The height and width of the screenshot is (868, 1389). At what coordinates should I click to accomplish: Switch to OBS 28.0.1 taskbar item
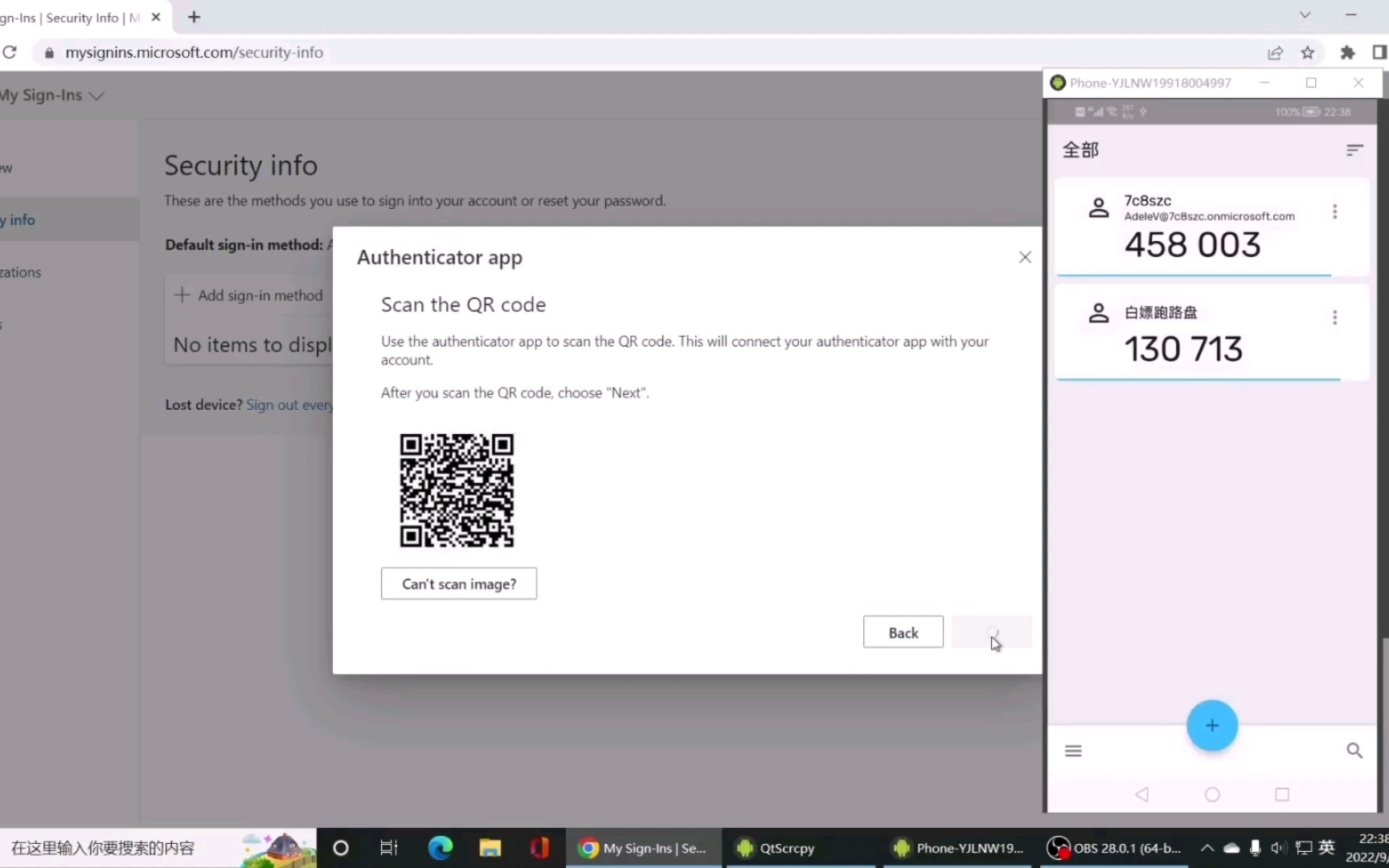1113,848
